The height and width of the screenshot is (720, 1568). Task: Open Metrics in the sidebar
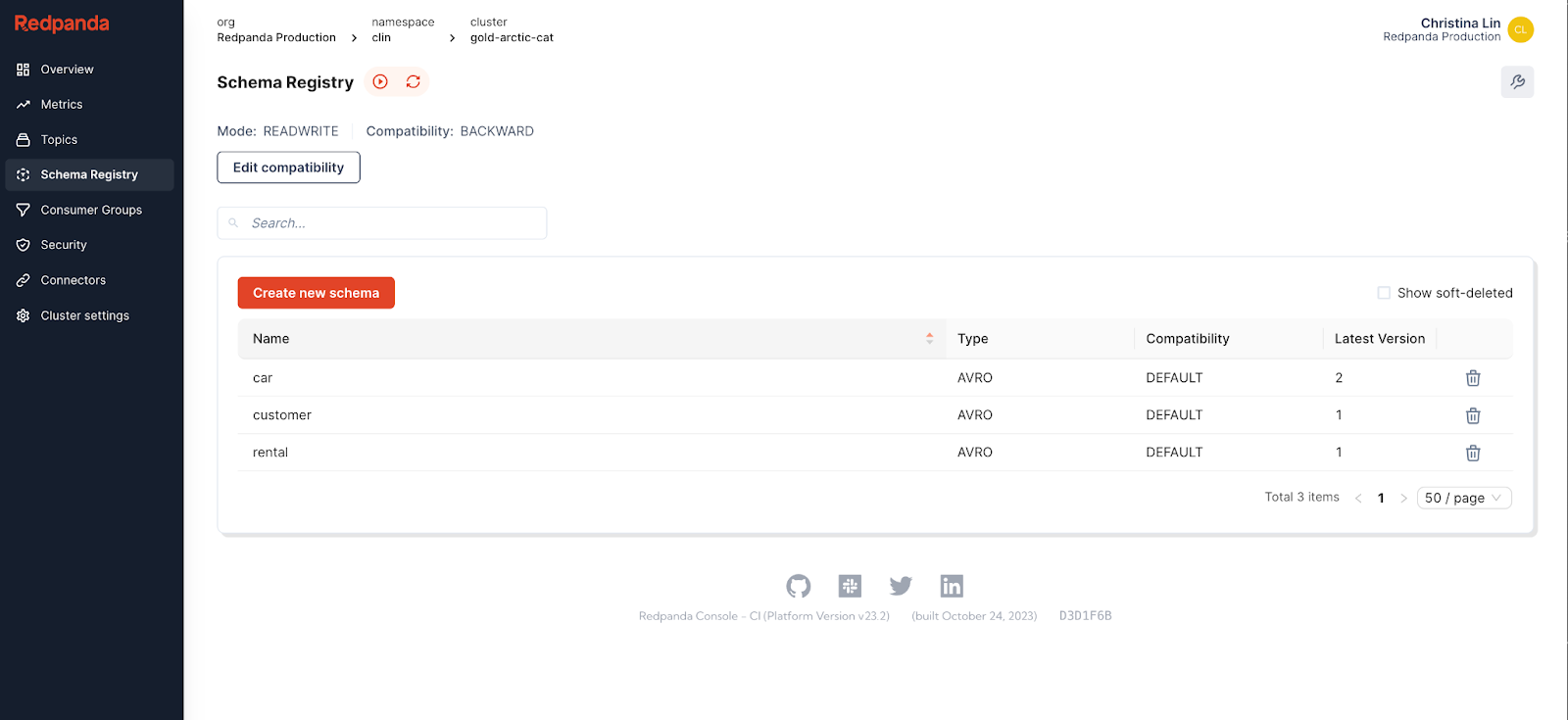coord(89,105)
